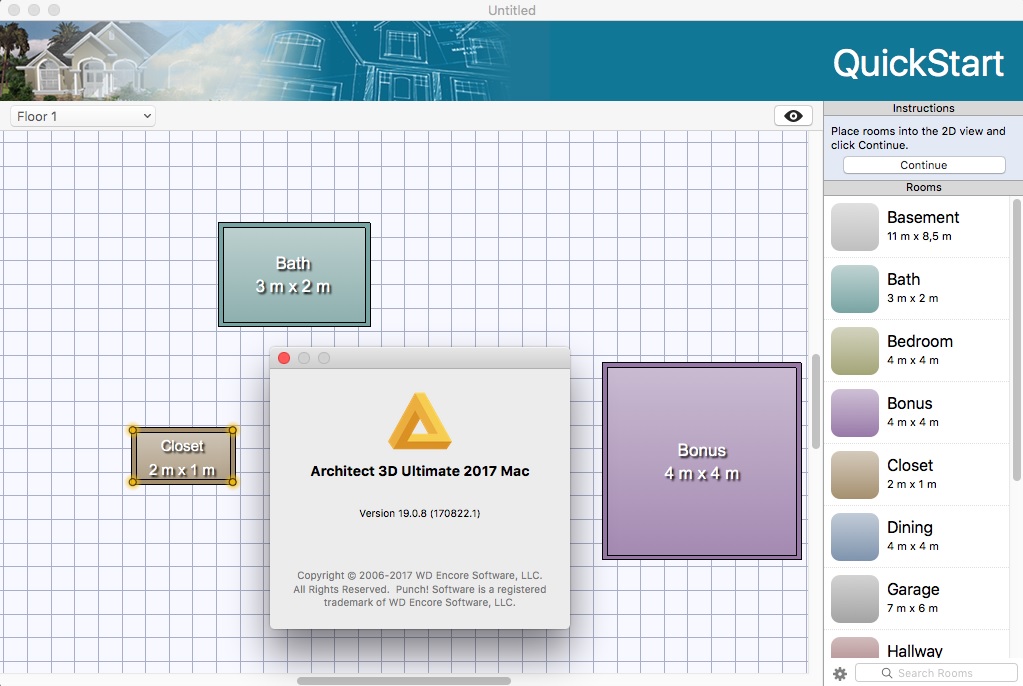The width and height of the screenshot is (1023, 686).
Task: Click the 'Hallway' room name text
Action: coord(915,651)
